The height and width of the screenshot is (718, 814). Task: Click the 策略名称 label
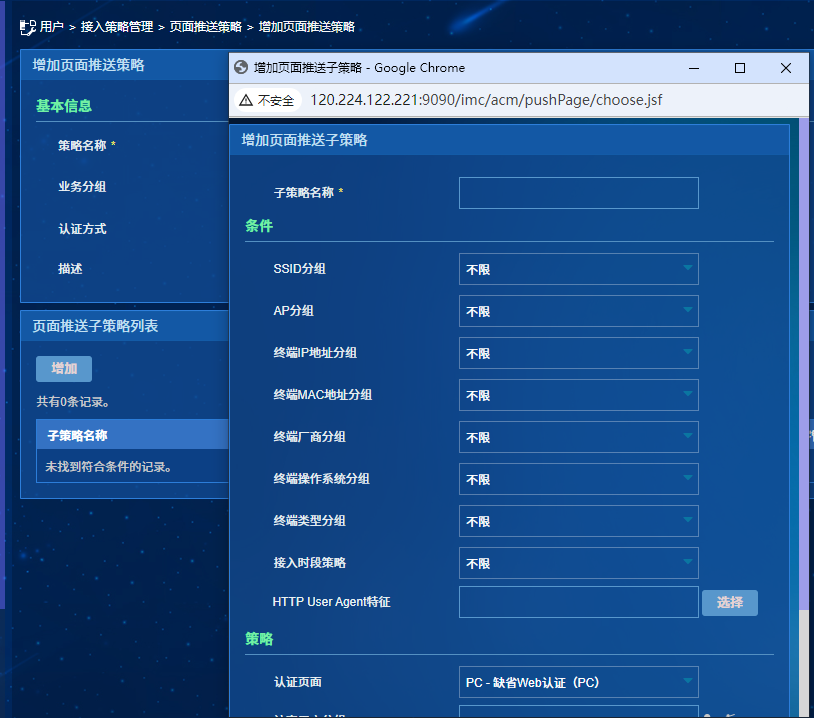82,145
